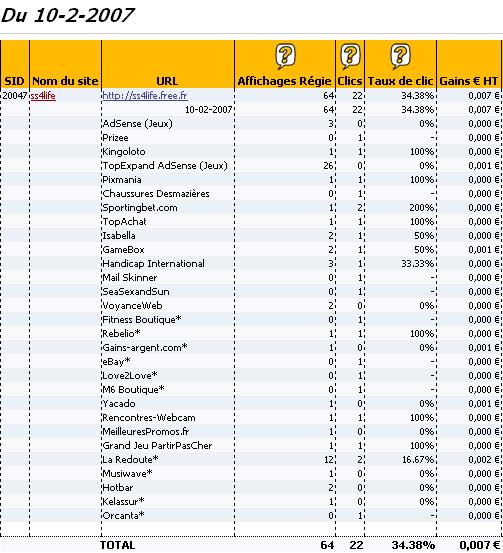Click the Yacado row label

click(x=119, y=403)
